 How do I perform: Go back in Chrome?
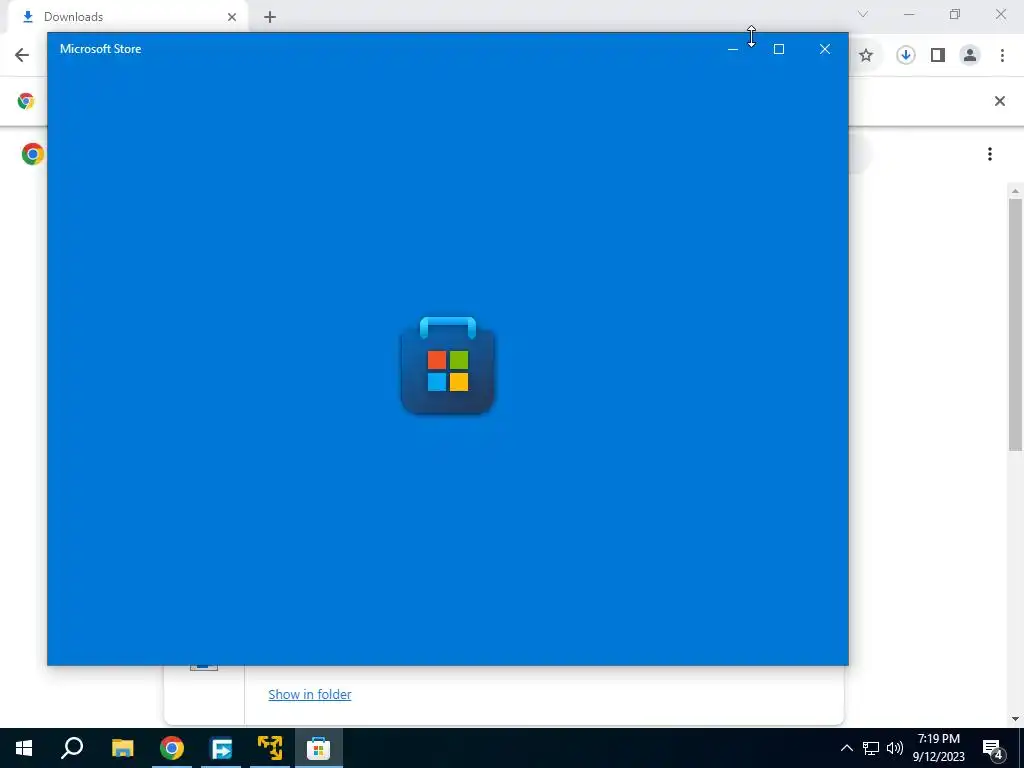coord(22,55)
